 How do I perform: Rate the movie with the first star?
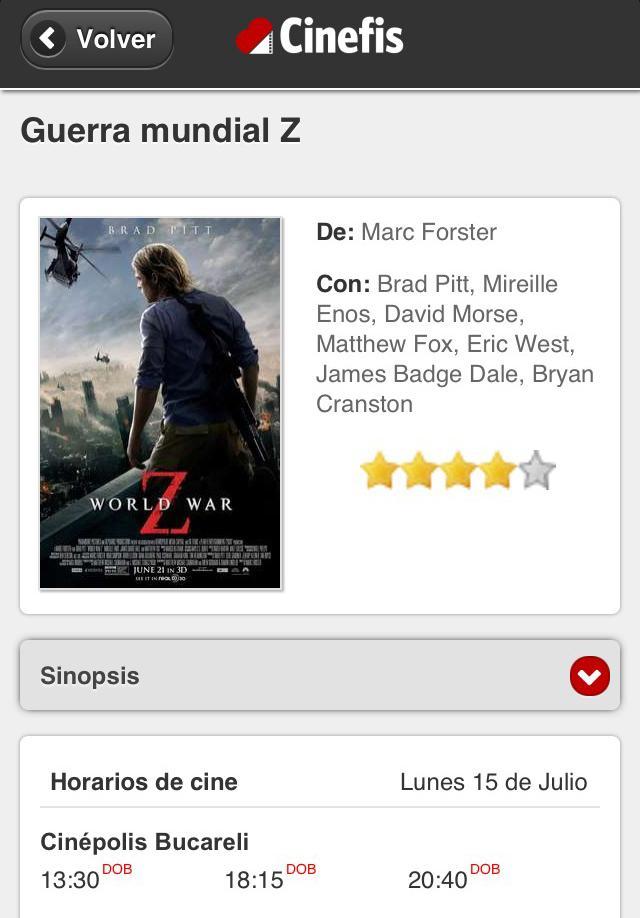click(379, 470)
